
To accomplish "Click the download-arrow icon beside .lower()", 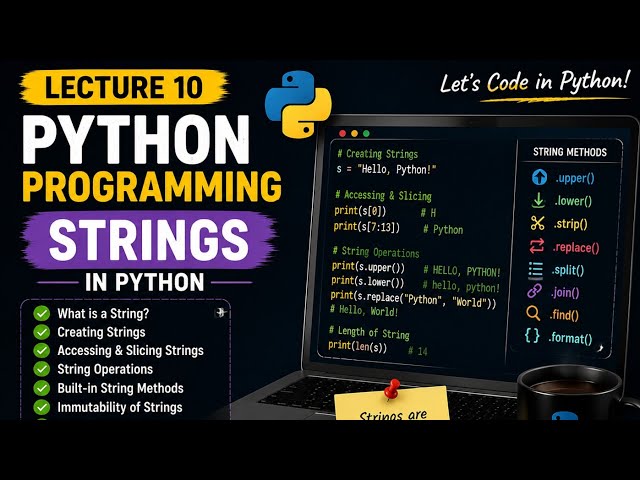I will pyautogui.click(x=538, y=200).
